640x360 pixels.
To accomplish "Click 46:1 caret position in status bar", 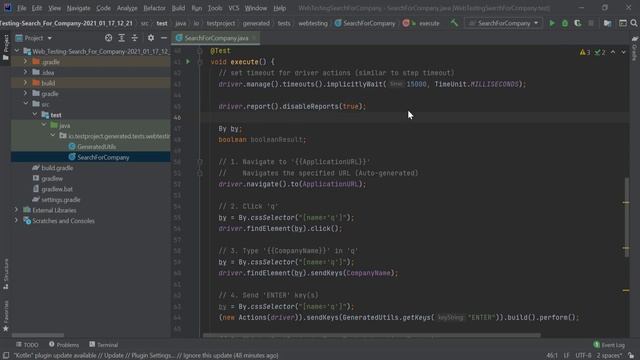I will (x=551, y=356).
